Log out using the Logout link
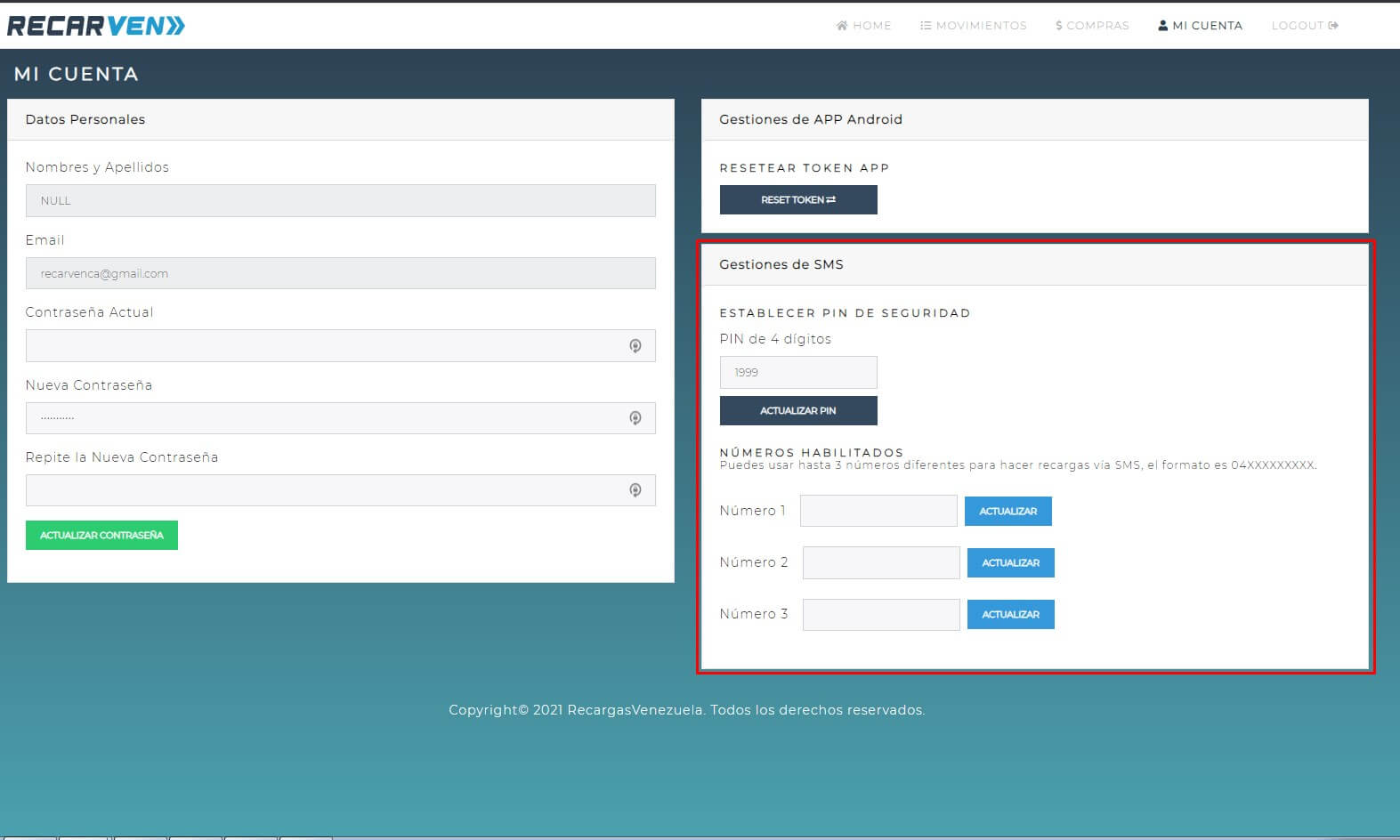Image resolution: width=1400 pixels, height=840 pixels. [x=1304, y=26]
